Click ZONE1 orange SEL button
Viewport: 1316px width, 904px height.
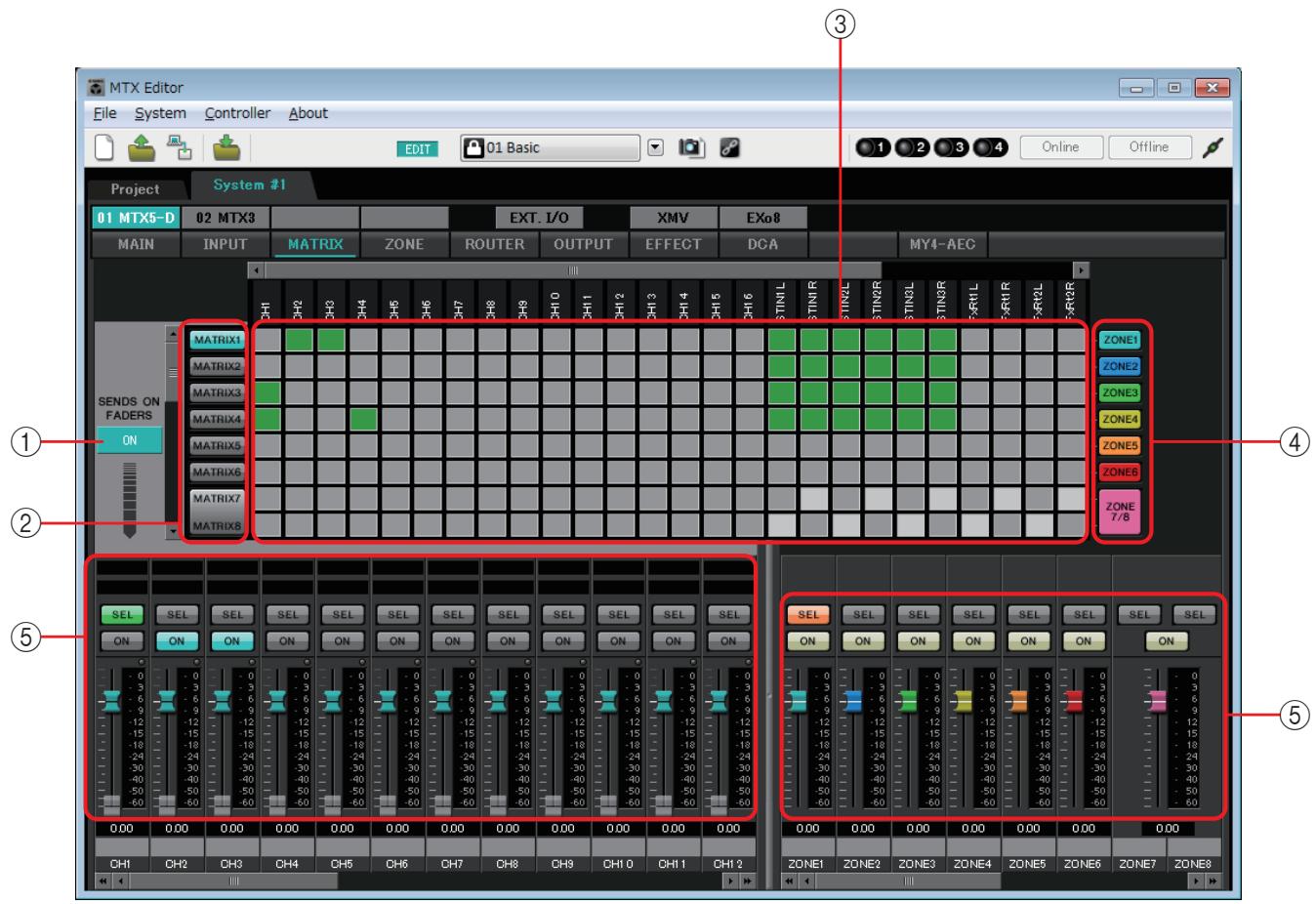coord(807,615)
